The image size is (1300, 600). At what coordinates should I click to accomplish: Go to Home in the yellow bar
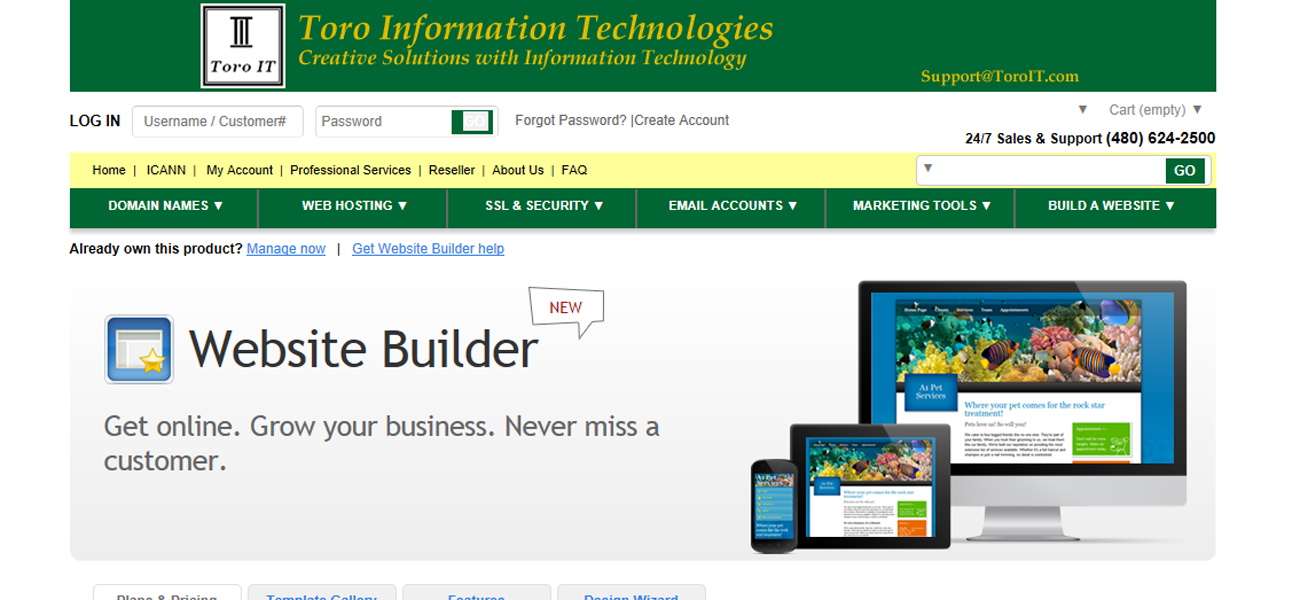point(109,170)
